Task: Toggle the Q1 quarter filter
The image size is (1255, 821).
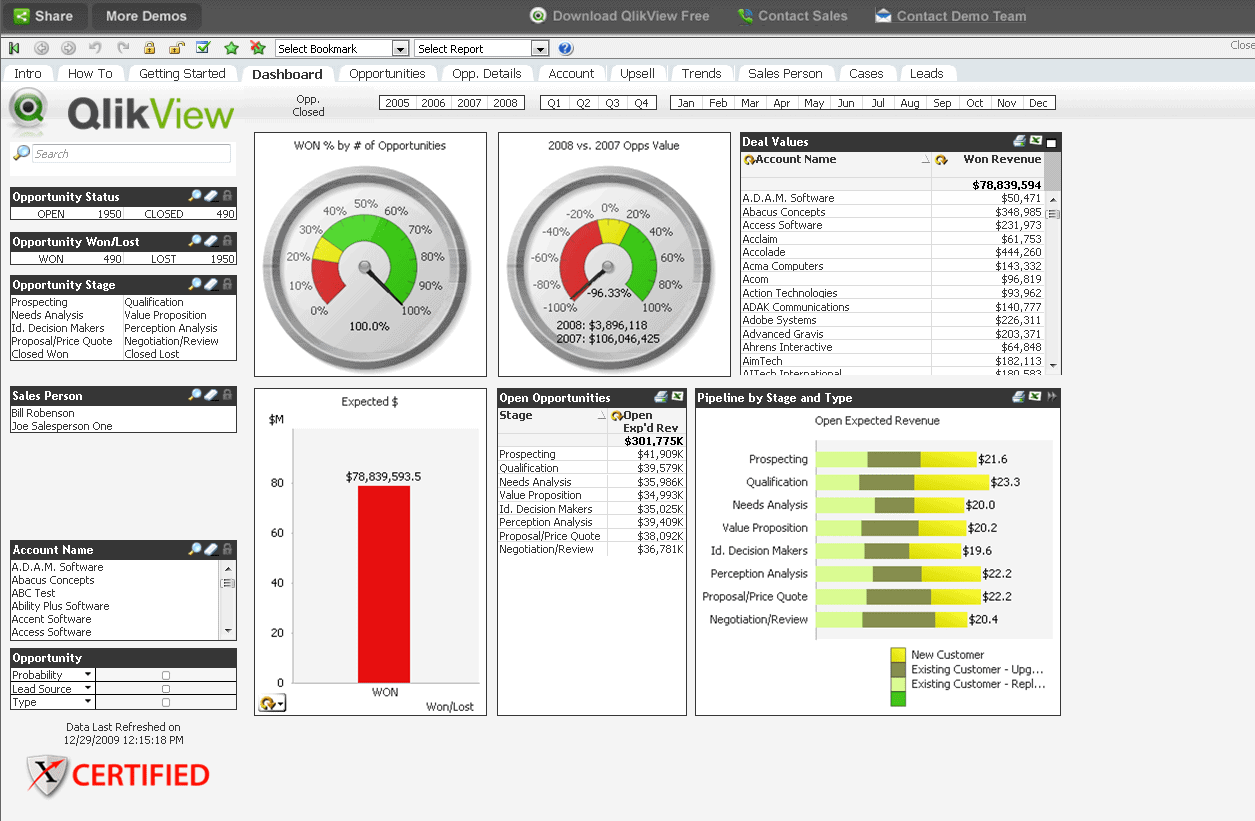Action: tap(554, 103)
